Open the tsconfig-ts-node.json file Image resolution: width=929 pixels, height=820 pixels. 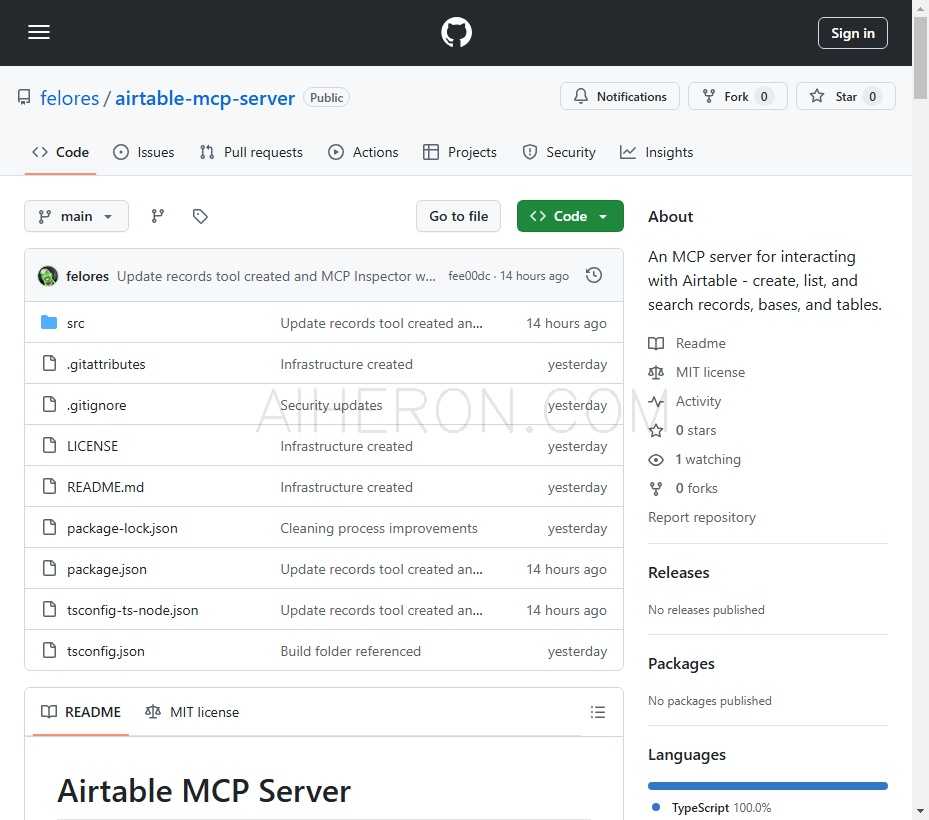pyautogui.click(x=133, y=610)
